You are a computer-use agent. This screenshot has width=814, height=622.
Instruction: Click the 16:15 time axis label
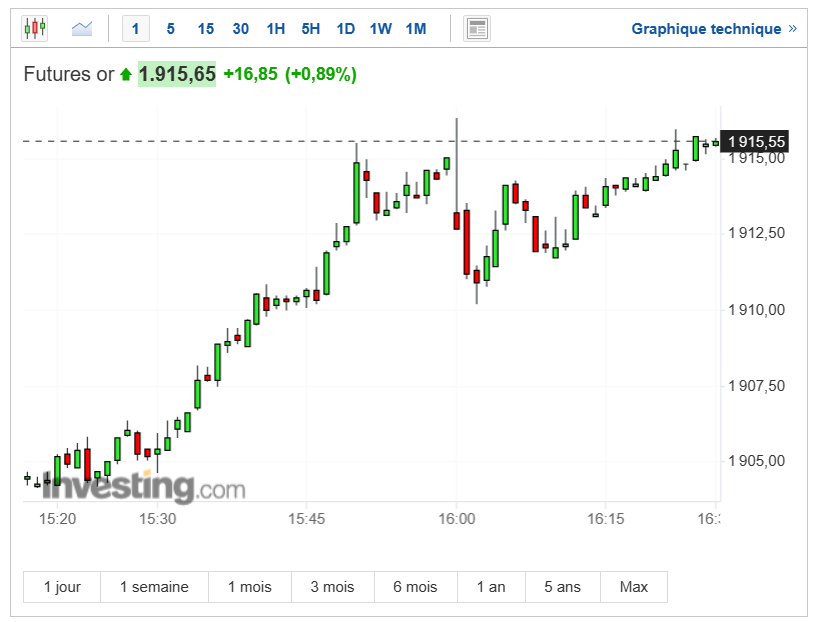pyautogui.click(x=605, y=519)
